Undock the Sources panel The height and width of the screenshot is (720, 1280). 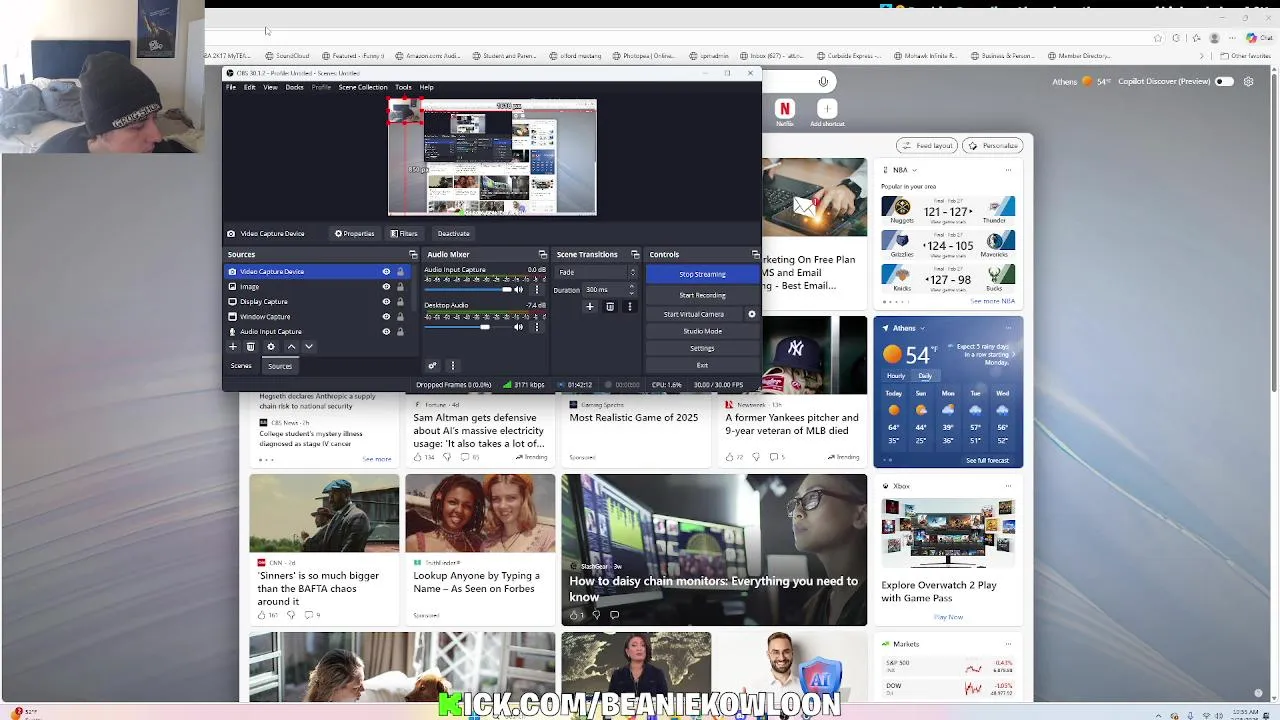click(413, 255)
